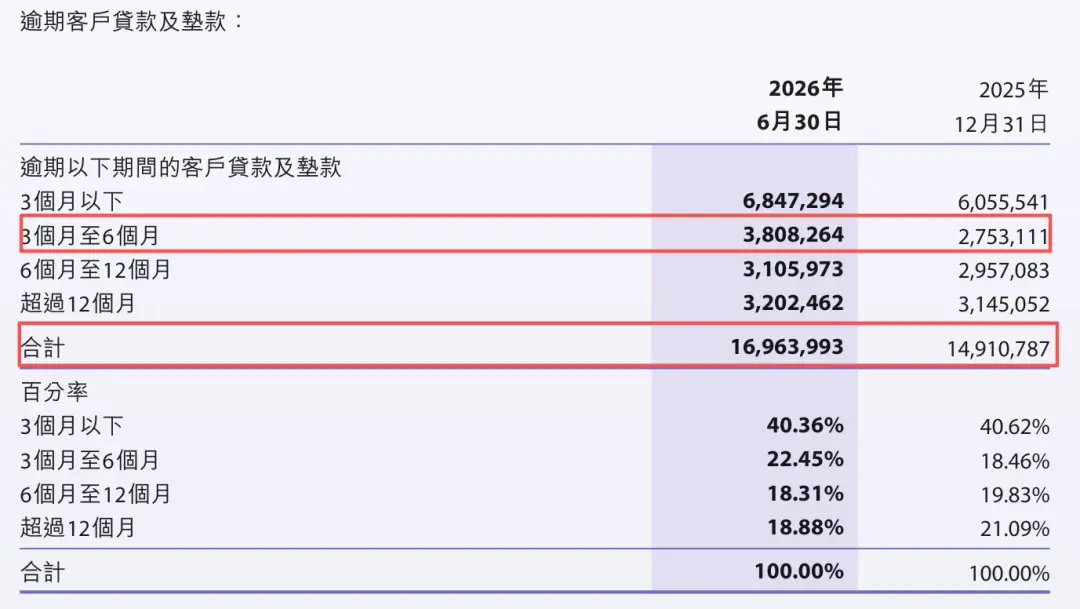Click the 3個月以下 amount 6,847,294

coord(793,200)
